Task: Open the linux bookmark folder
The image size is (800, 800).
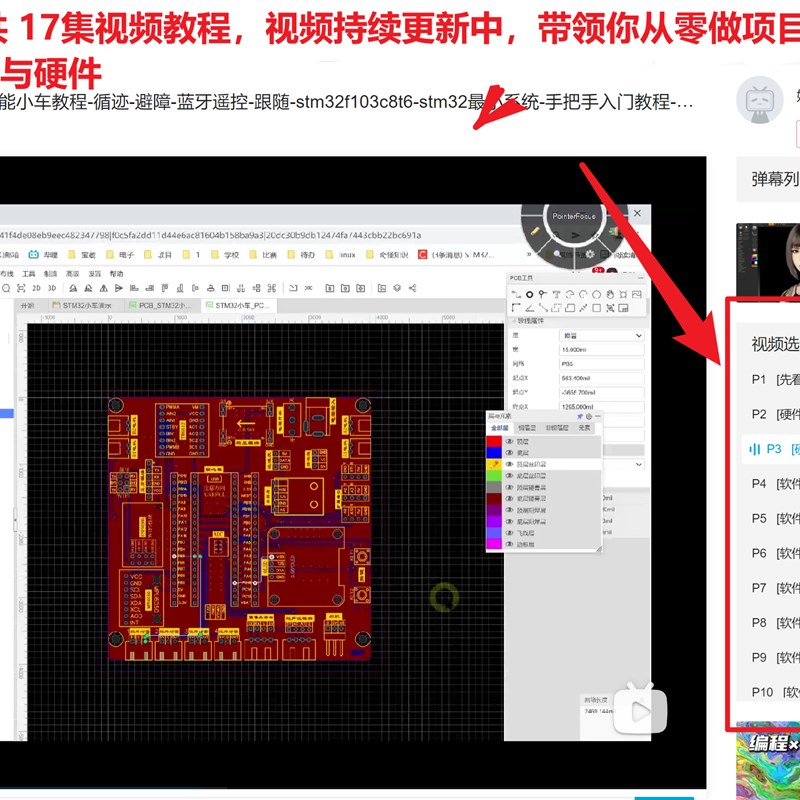Action: pyautogui.click(x=341, y=254)
